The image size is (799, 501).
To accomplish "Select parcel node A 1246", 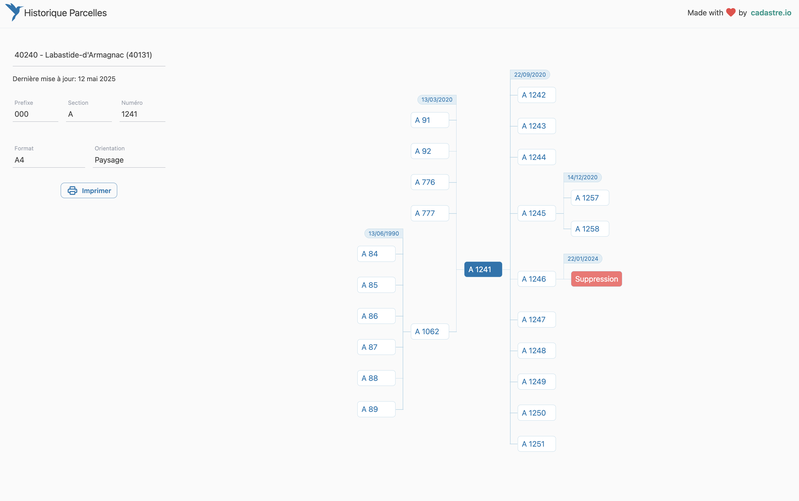I will pos(536,280).
